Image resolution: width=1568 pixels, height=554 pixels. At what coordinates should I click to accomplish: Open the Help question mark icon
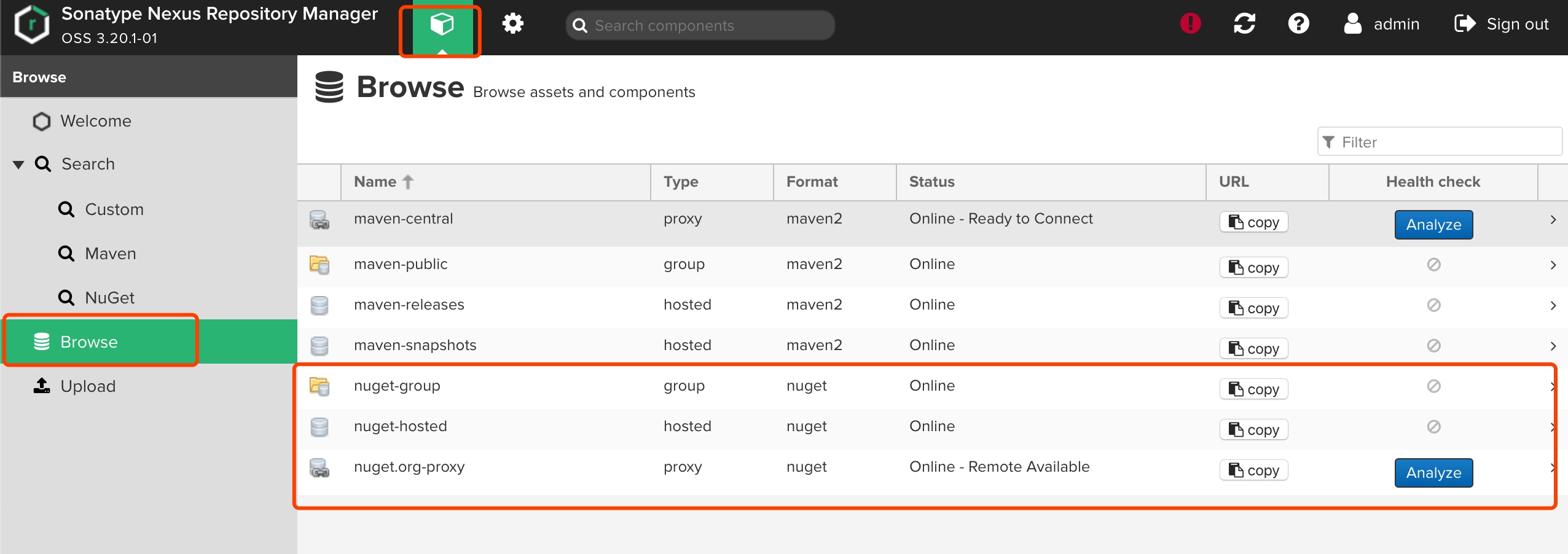pos(1299,24)
